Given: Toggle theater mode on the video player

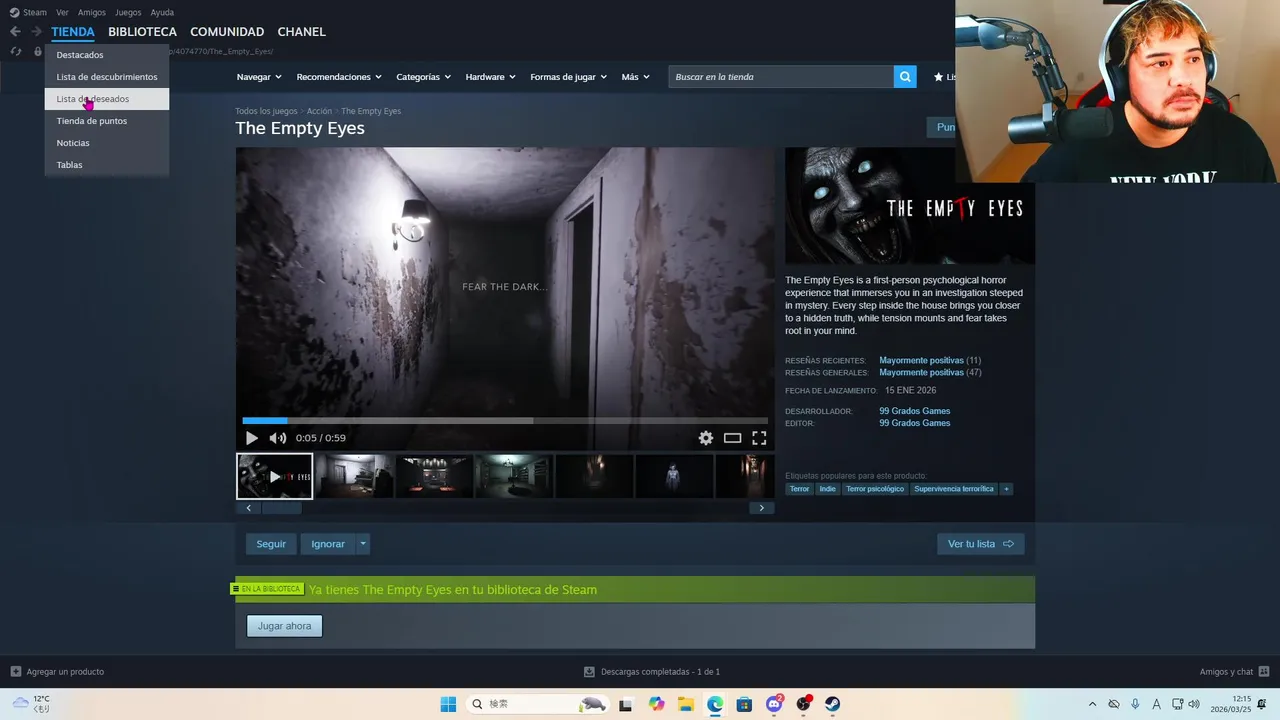Looking at the screenshot, I should coord(733,438).
